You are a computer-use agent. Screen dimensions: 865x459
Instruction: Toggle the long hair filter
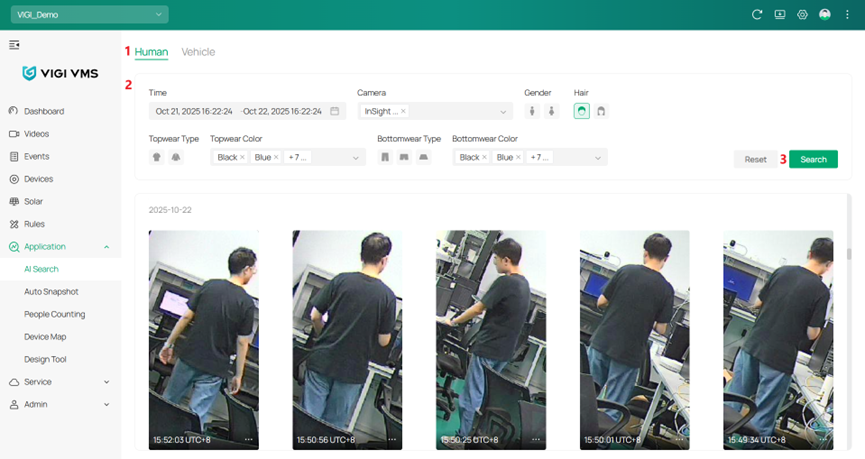(x=601, y=111)
